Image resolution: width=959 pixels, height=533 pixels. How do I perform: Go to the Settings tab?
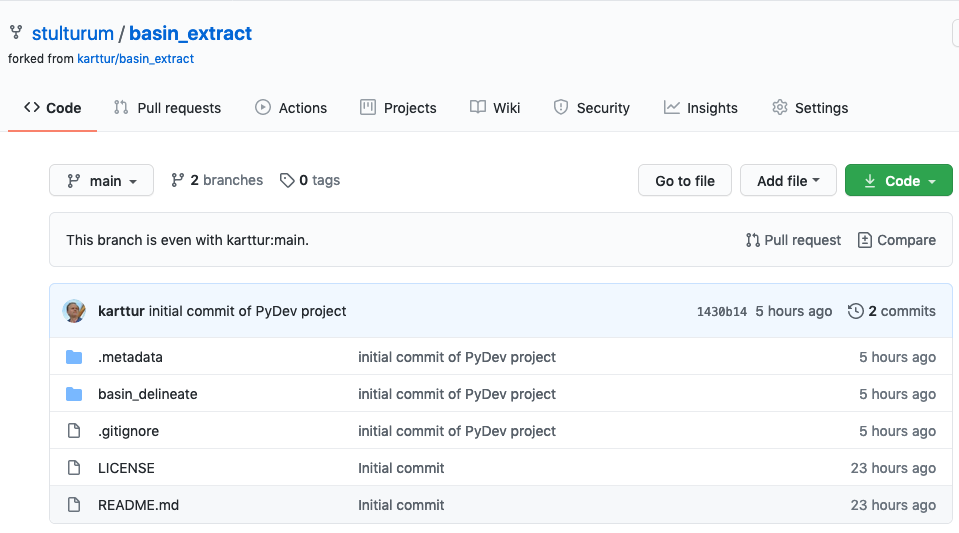(809, 108)
